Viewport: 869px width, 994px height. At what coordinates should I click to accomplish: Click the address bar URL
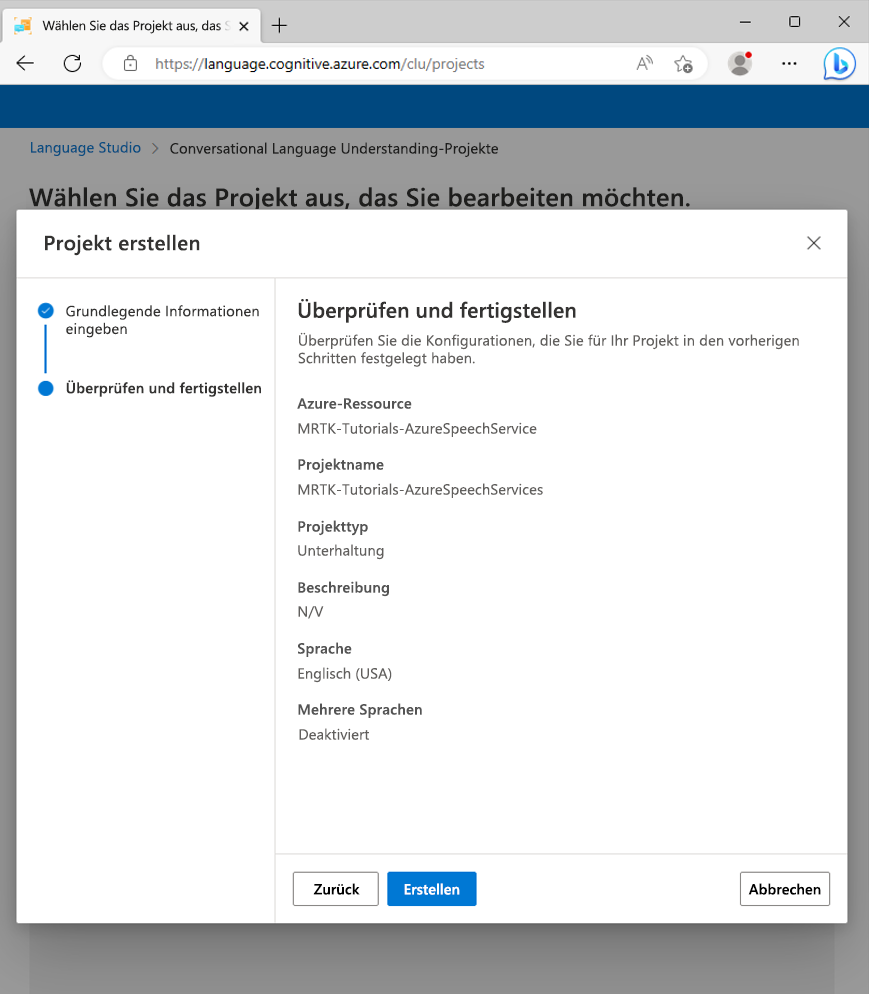[x=319, y=64]
